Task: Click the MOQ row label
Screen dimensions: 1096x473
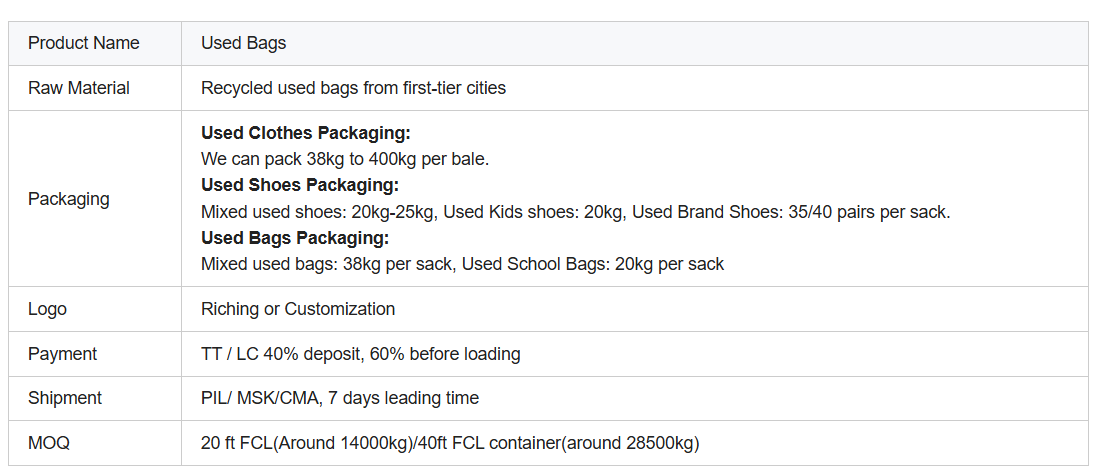Action: (49, 443)
